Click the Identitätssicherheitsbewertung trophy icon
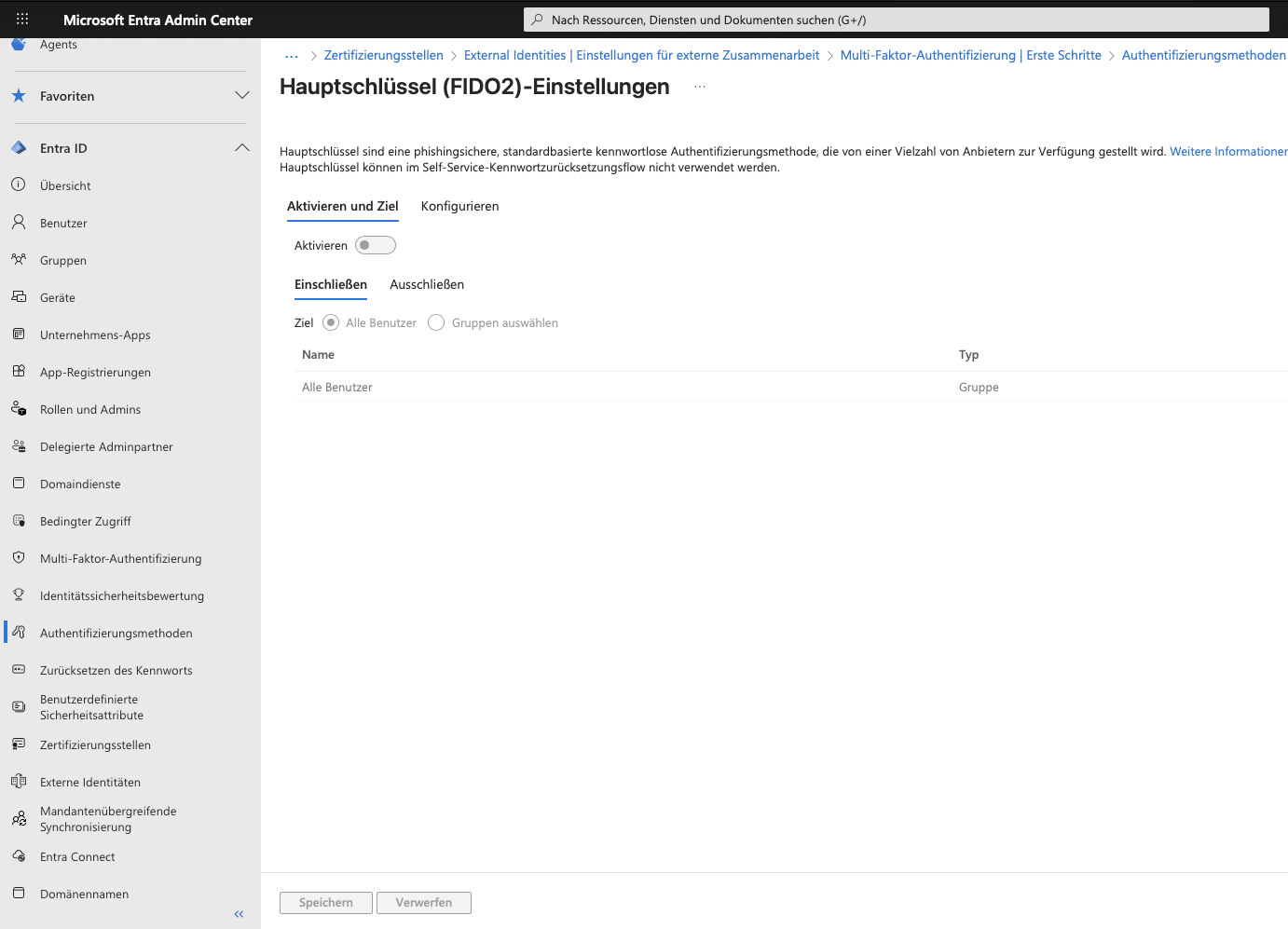1288x929 pixels. [19, 595]
